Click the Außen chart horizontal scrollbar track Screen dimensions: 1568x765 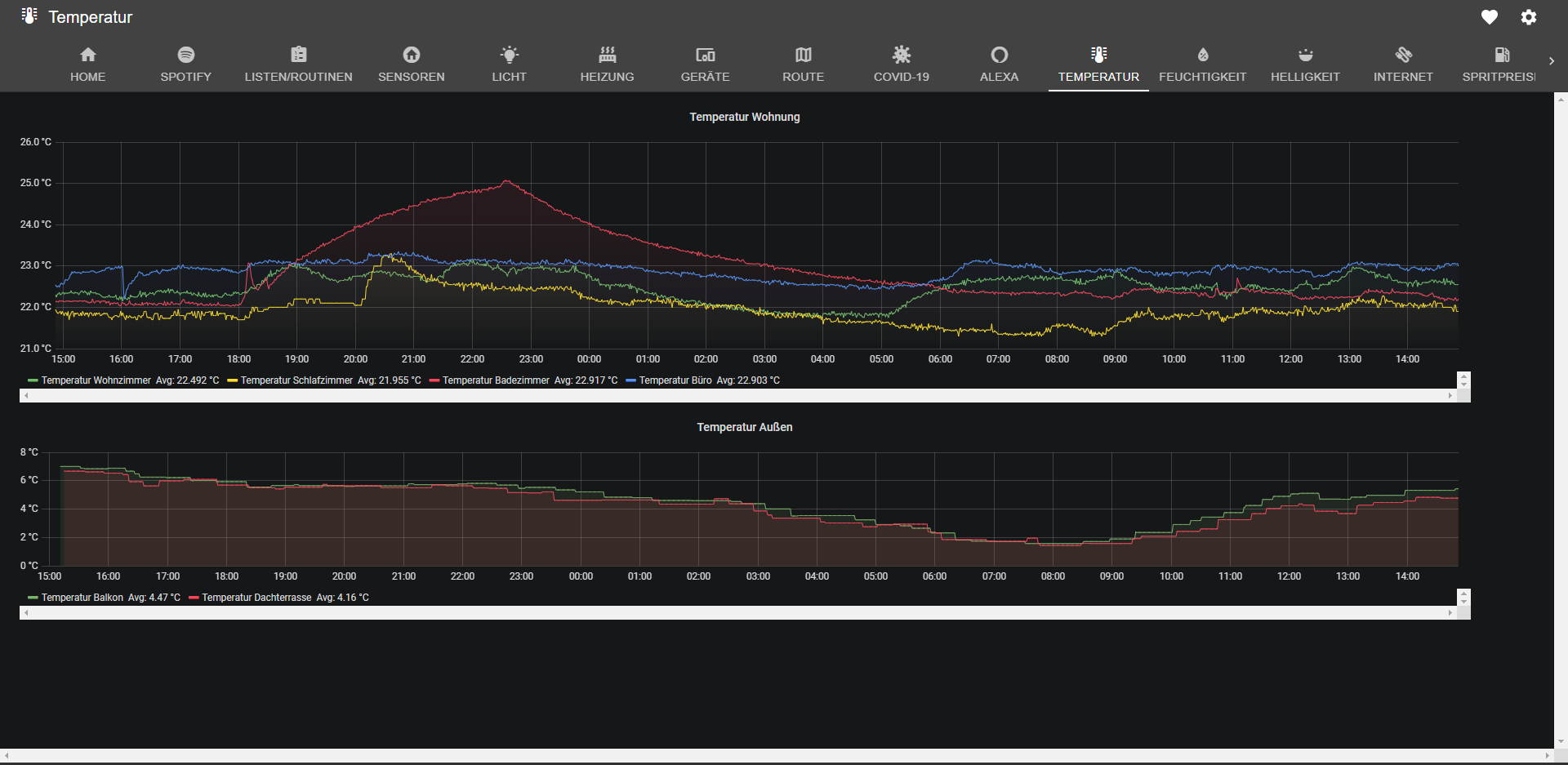point(738,612)
